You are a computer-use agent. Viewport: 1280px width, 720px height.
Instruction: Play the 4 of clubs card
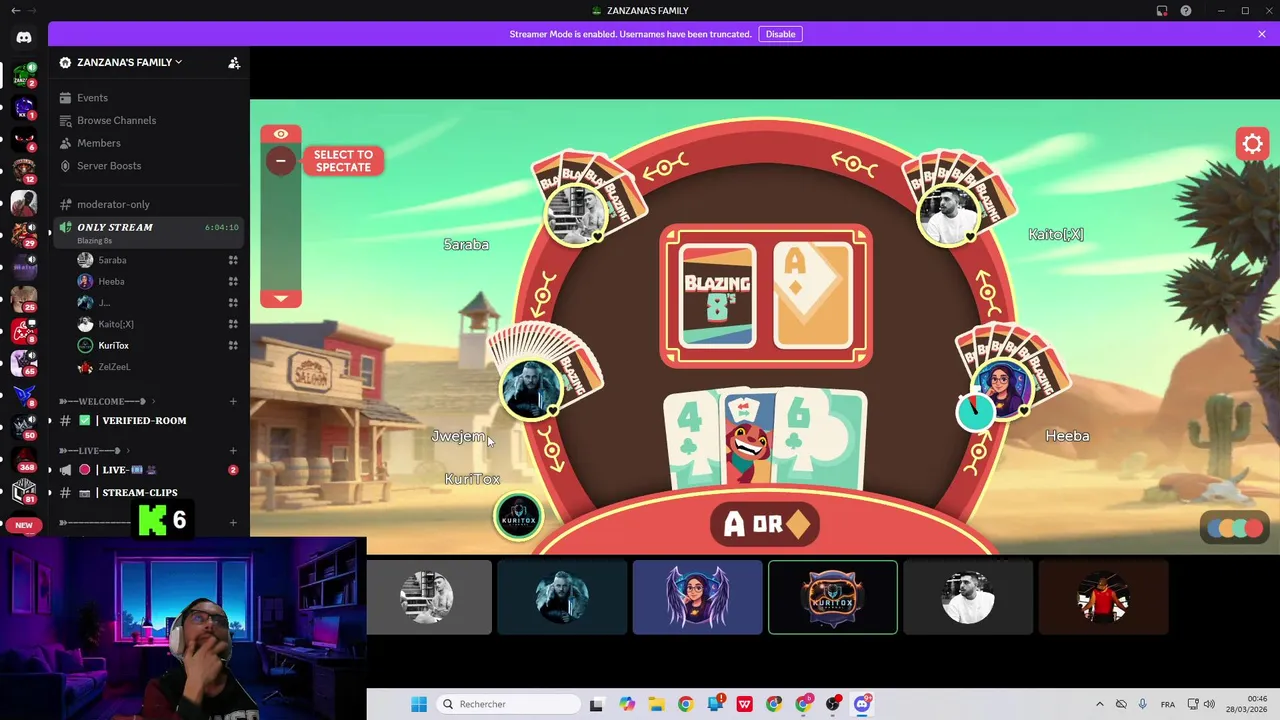[x=693, y=440]
